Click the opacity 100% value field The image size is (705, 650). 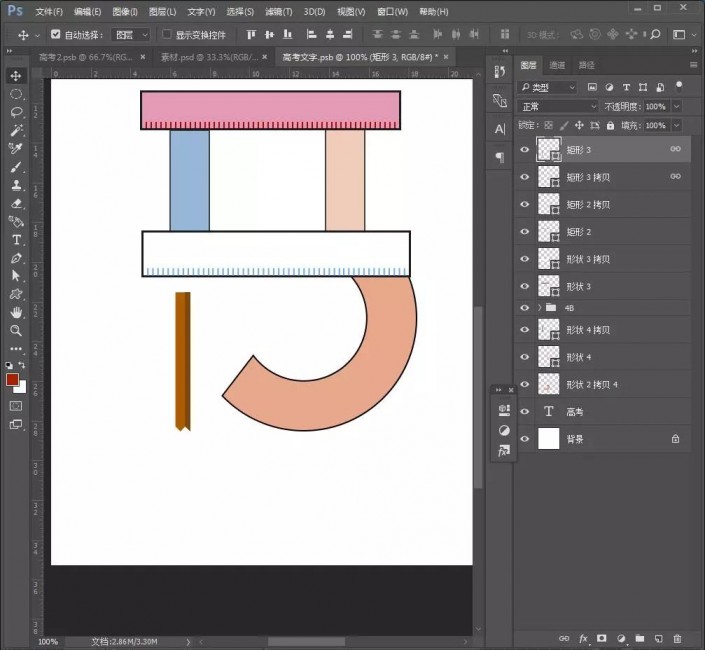[656, 107]
